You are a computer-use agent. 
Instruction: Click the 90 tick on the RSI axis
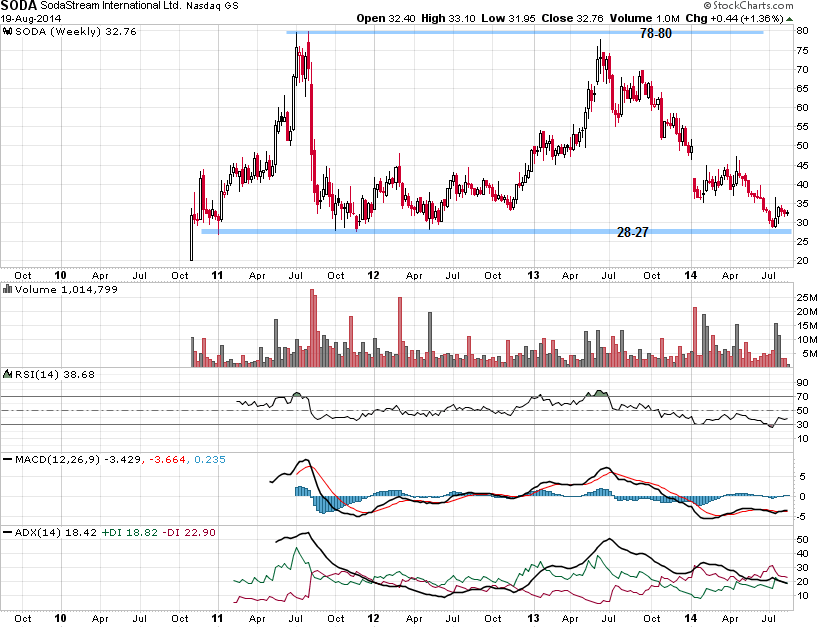pyautogui.click(x=802, y=383)
